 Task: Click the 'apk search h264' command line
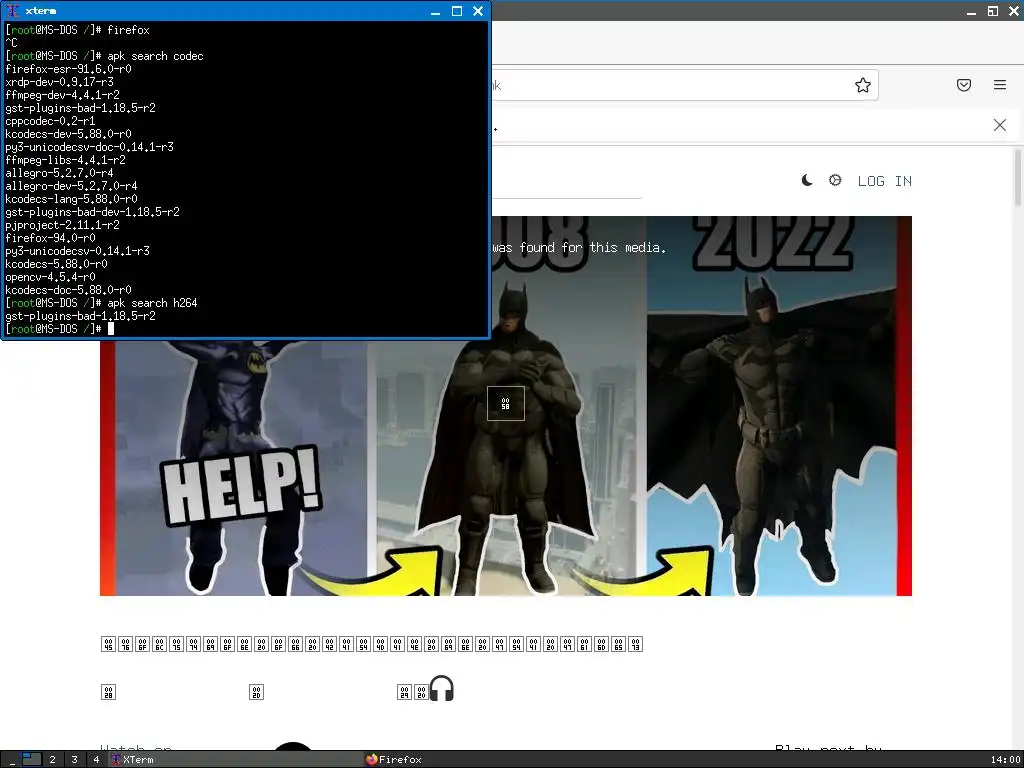coord(101,303)
